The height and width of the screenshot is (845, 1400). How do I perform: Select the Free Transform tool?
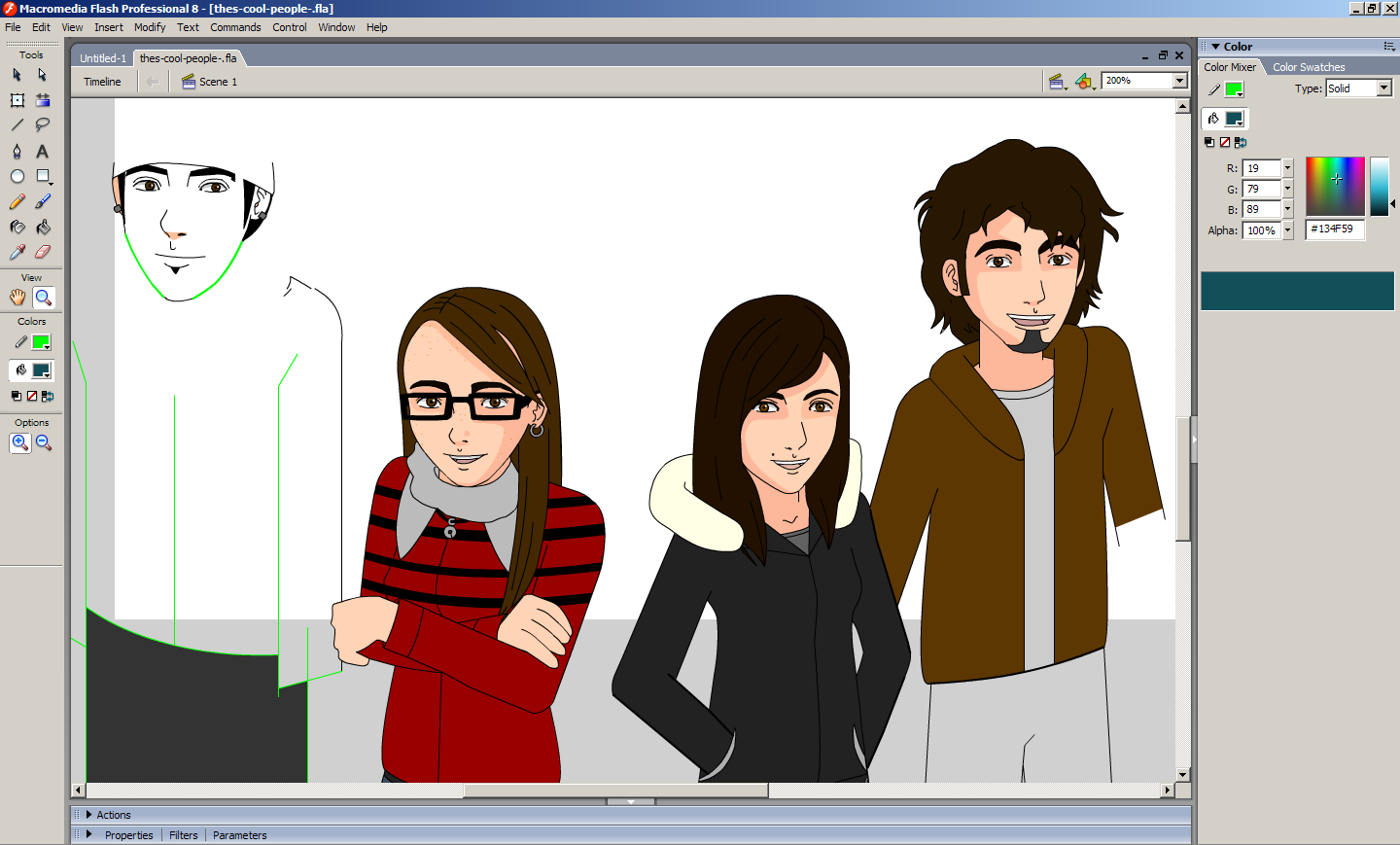(17, 100)
